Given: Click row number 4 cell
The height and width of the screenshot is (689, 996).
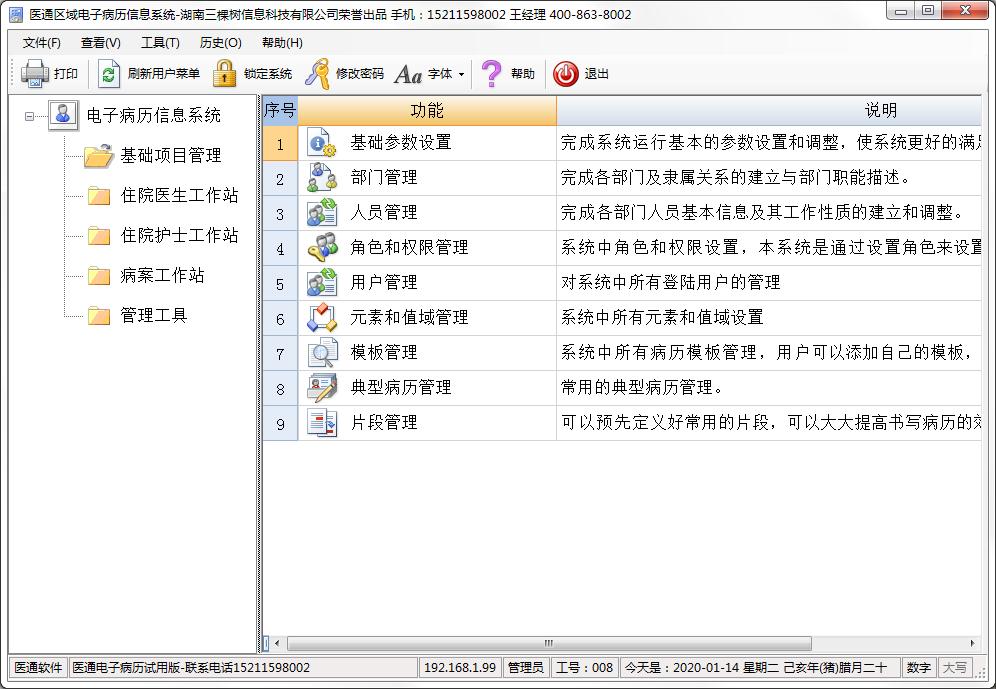Looking at the screenshot, I should 280,248.
